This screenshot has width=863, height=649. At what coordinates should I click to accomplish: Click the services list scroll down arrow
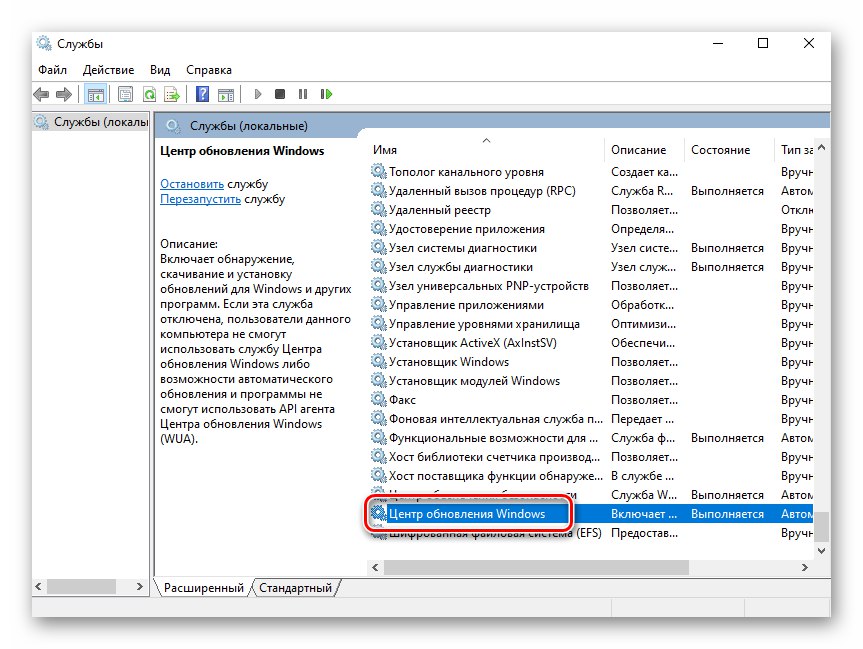pyautogui.click(x=822, y=550)
